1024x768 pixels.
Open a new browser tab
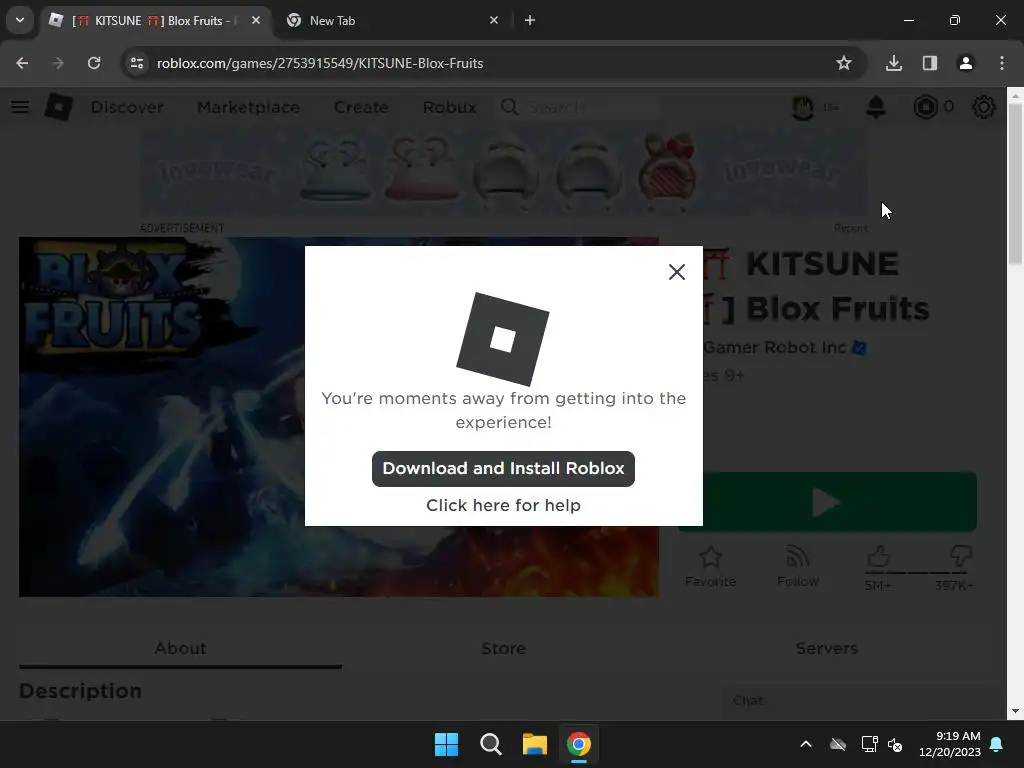click(530, 20)
